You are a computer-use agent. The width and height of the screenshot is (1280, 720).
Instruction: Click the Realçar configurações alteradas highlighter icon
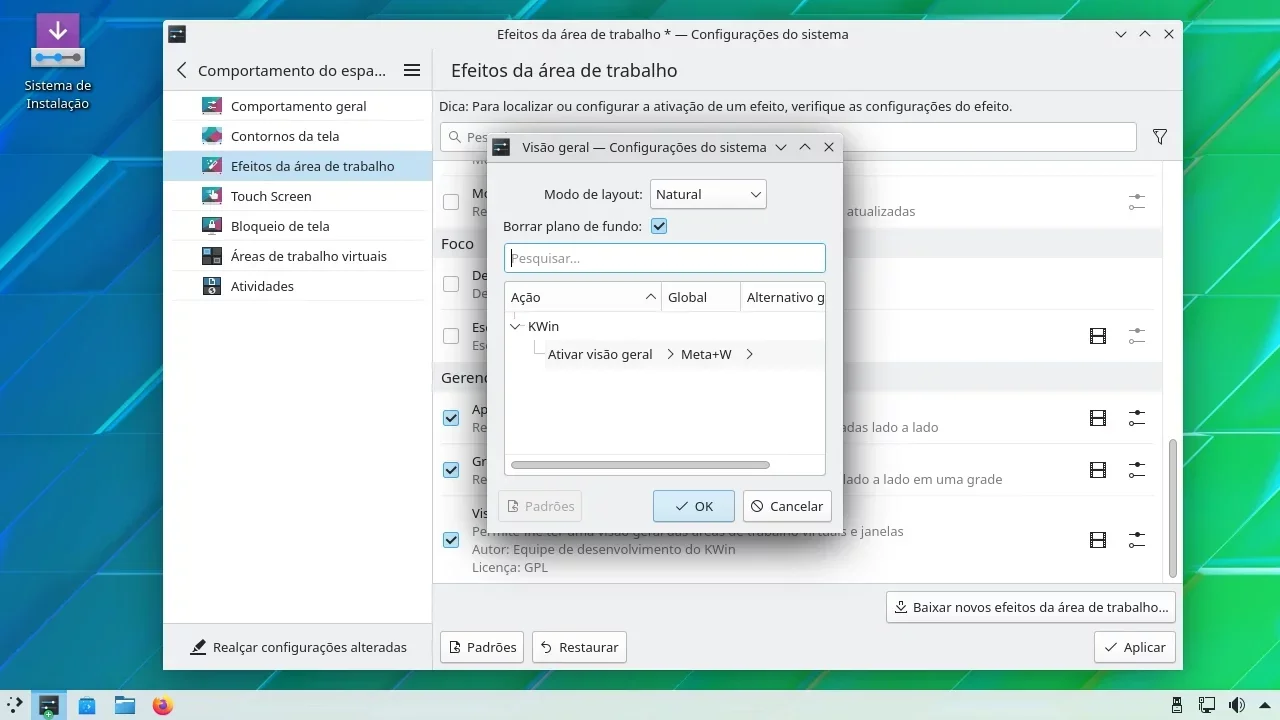click(198, 647)
